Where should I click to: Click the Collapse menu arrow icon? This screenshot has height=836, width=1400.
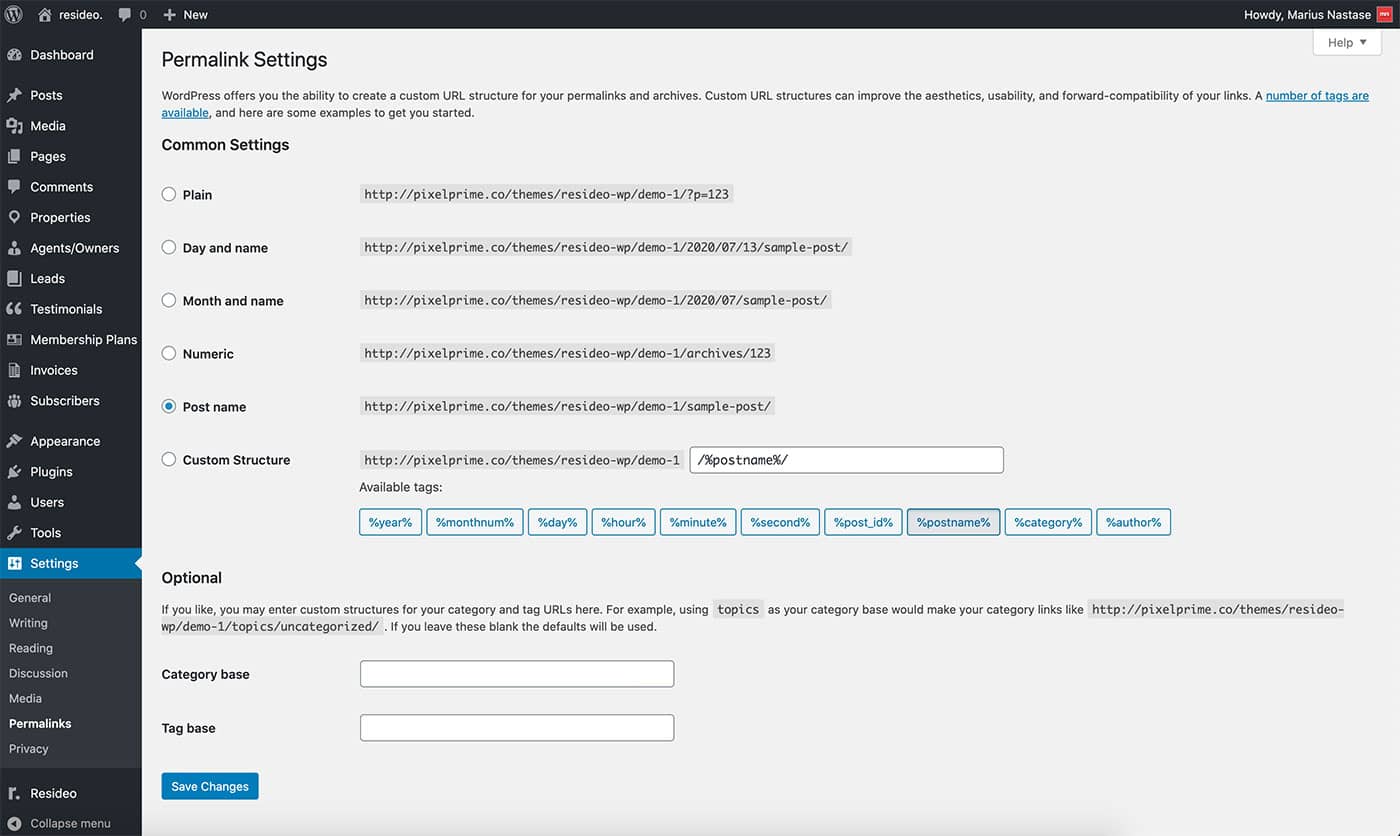14,824
